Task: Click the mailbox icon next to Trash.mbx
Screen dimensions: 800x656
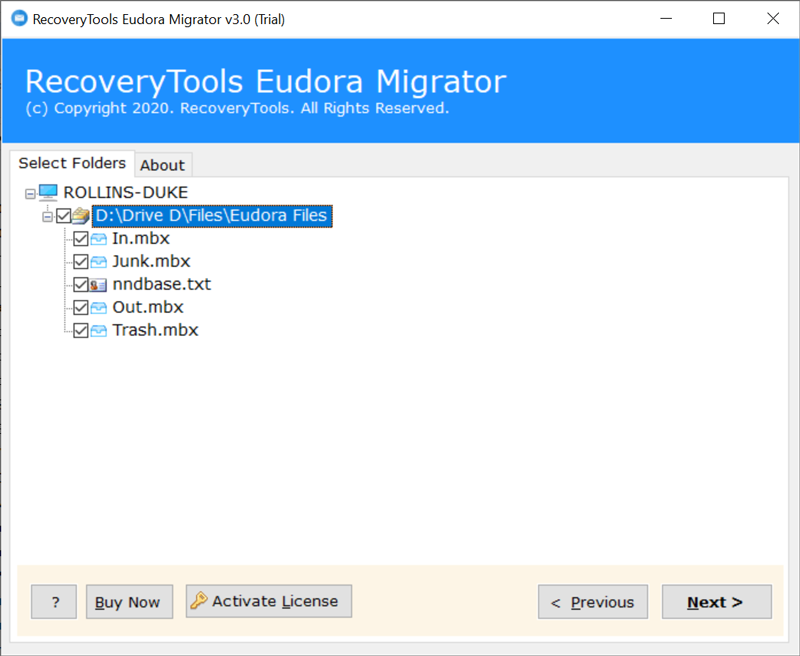Action: click(98, 331)
